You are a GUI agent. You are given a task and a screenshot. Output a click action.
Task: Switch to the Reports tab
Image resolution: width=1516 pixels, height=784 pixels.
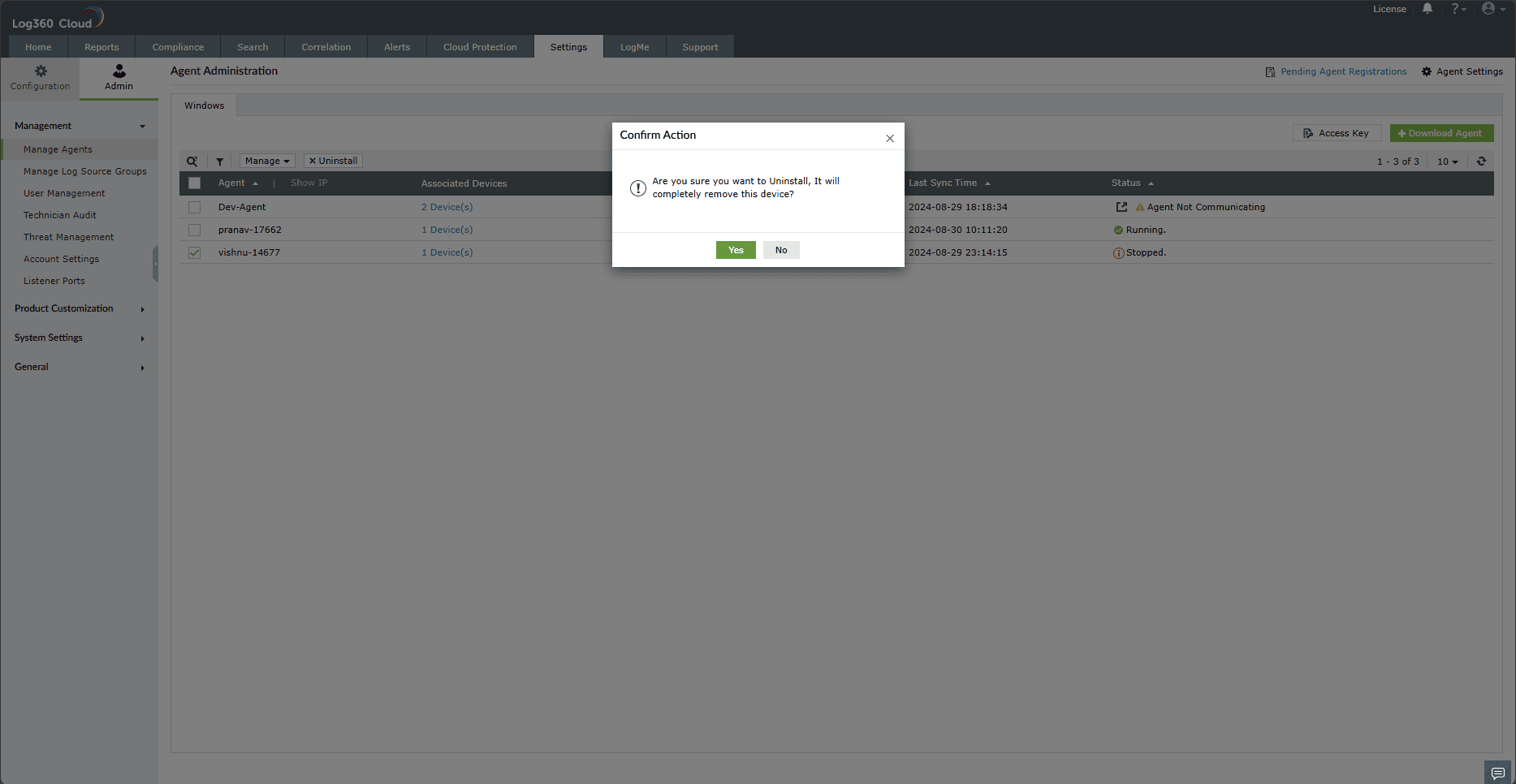click(101, 47)
